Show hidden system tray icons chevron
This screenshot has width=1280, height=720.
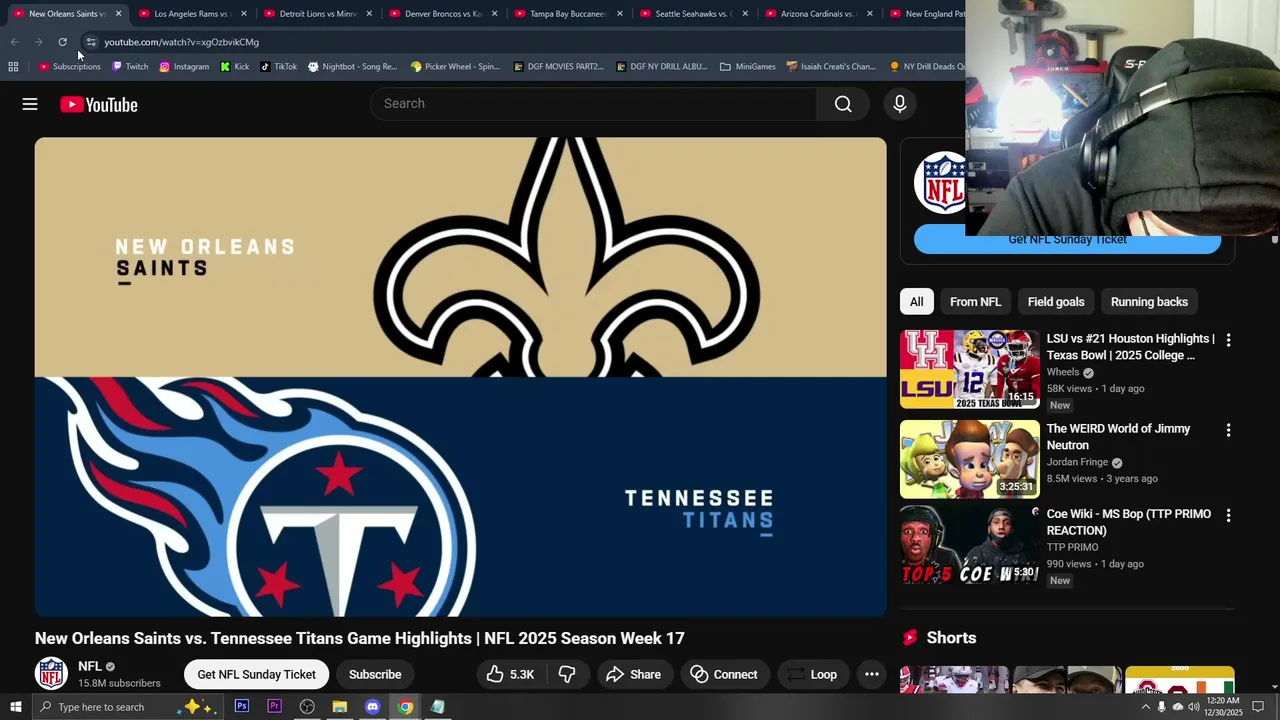tap(1145, 707)
